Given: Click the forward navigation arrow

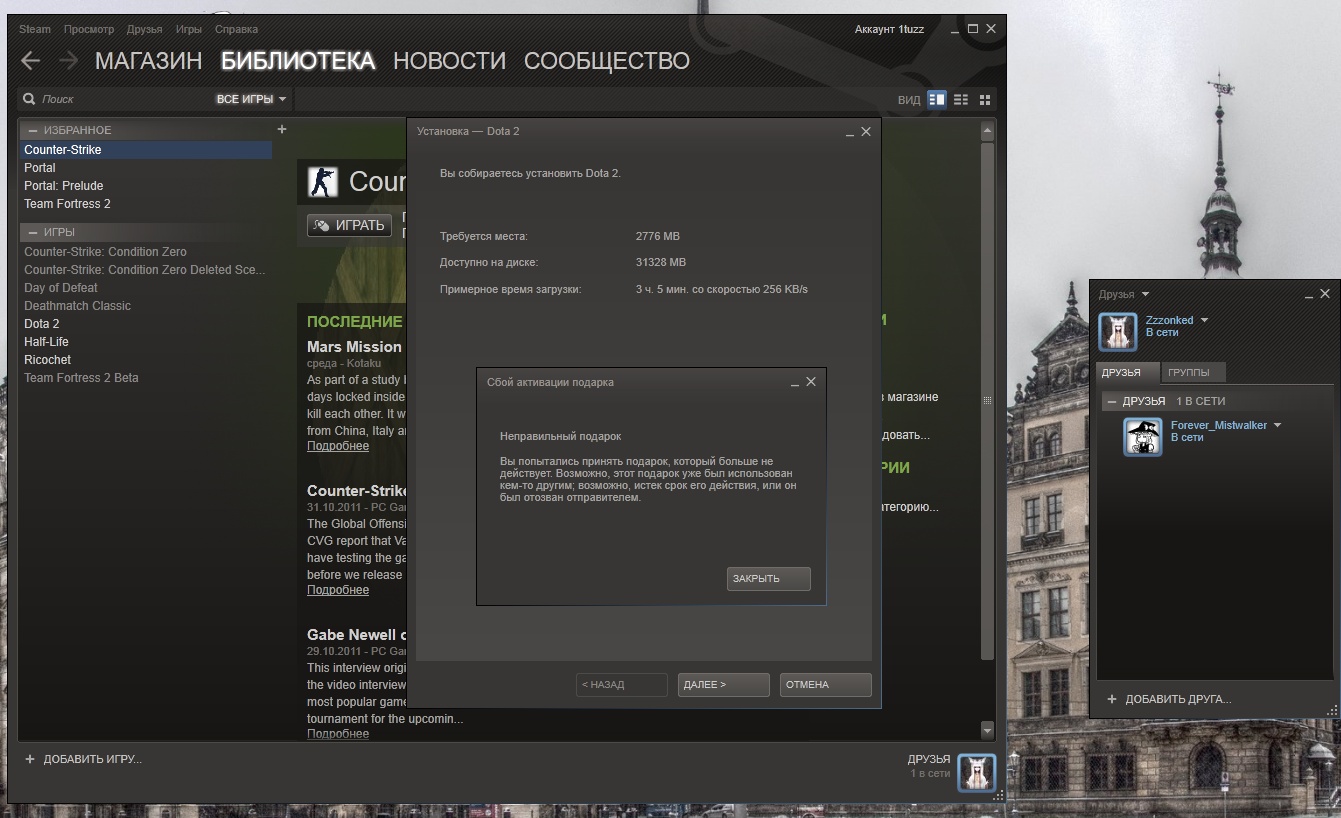Looking at the screenshot, I should pos(68,61).
